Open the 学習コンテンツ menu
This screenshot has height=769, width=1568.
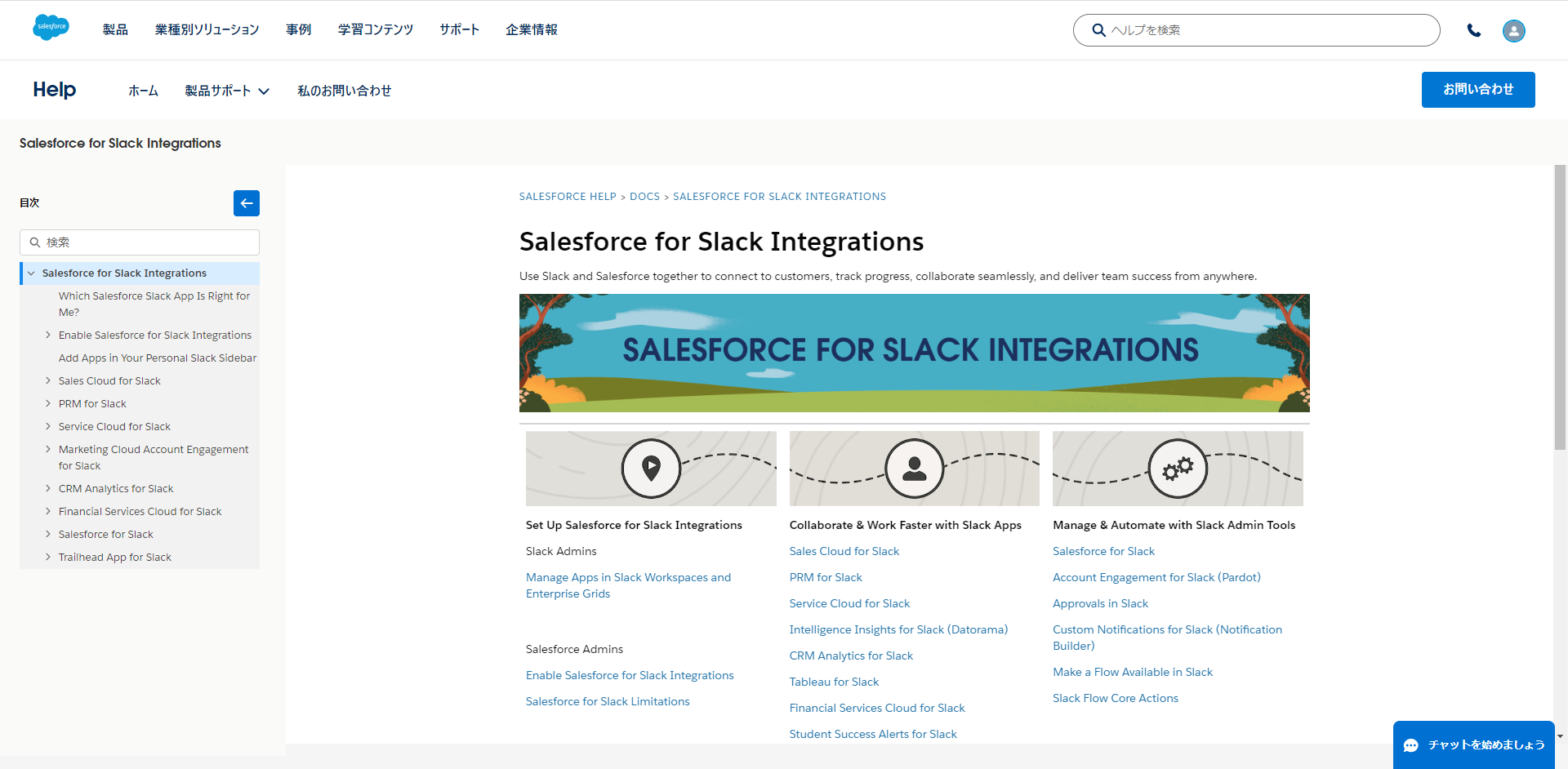click(x=376, y=29)
